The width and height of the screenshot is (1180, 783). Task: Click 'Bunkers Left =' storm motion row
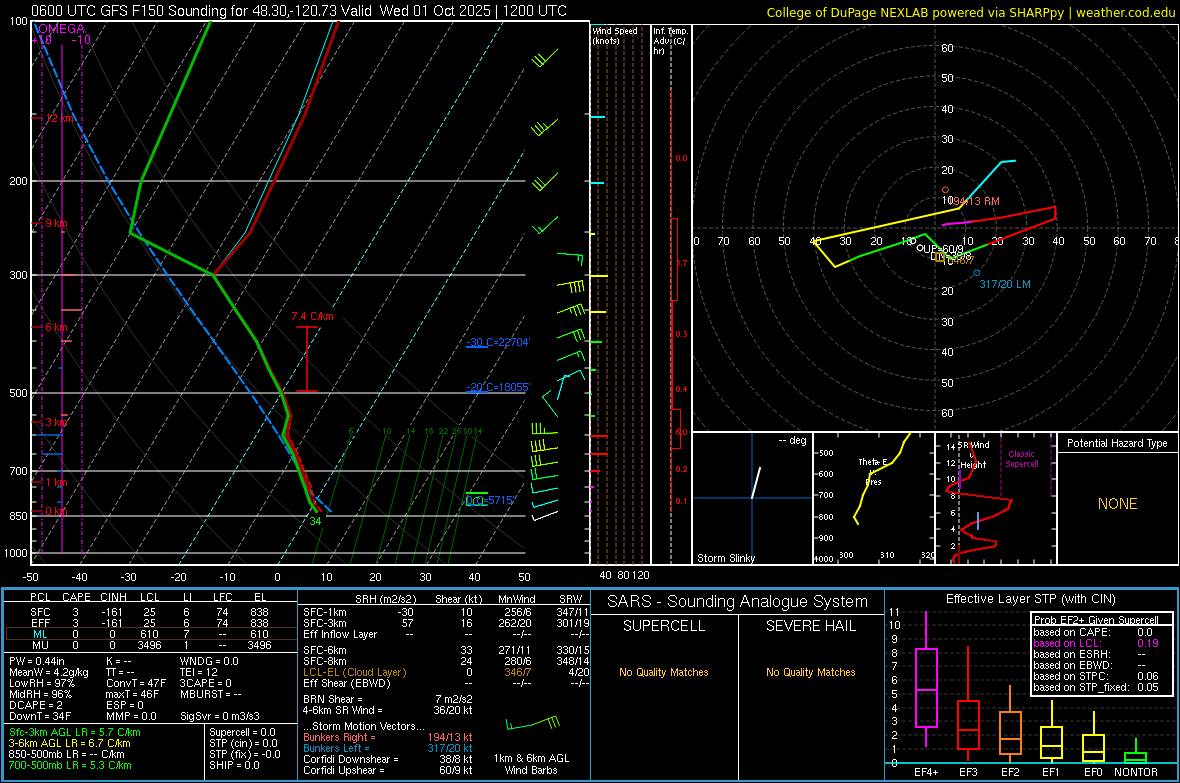(388, 748)
